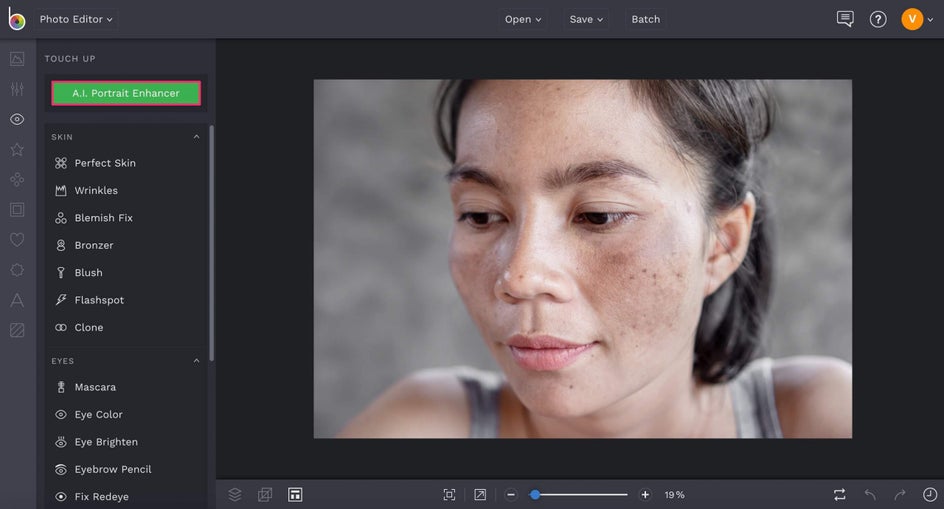Click the Fit to Screen icon
Viewport: 944px width, 509px height.
(449, 494)
